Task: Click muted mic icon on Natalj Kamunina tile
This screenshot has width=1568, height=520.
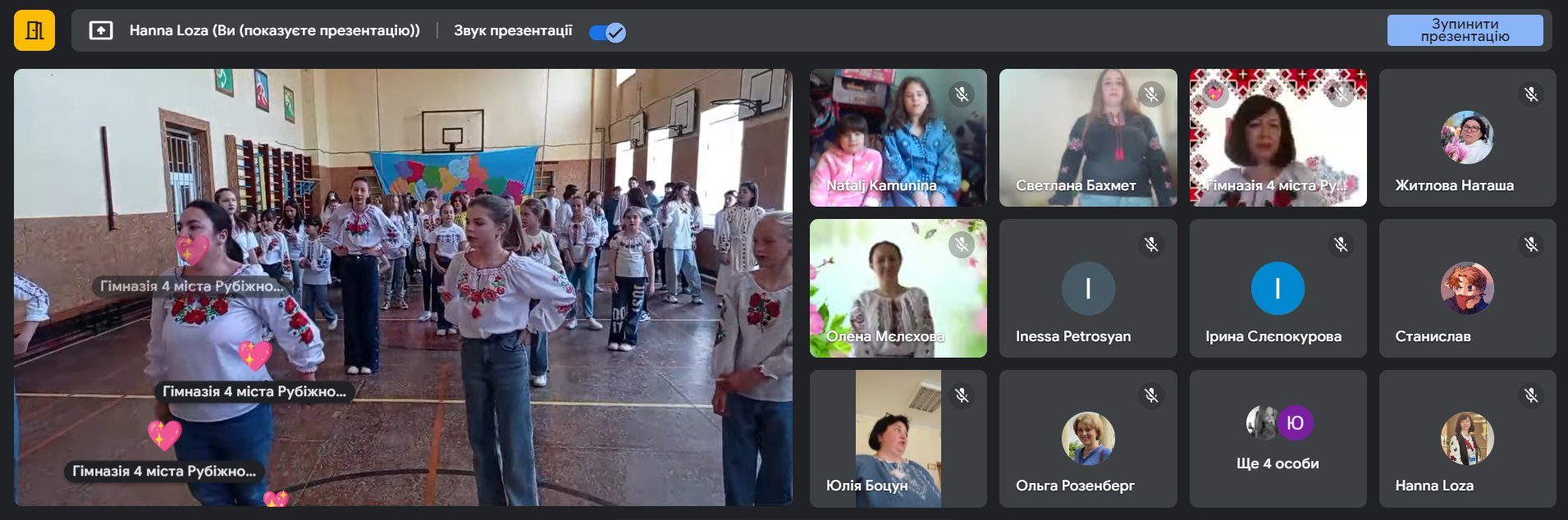Action: coord(962,94)
